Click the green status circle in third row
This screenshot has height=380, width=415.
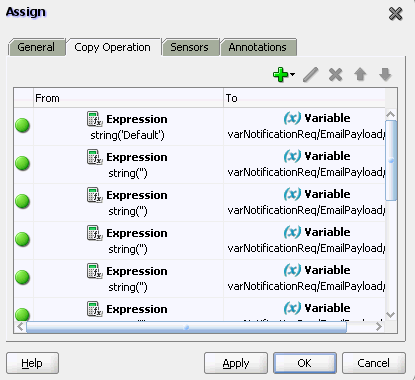click(x=23, y=202)
